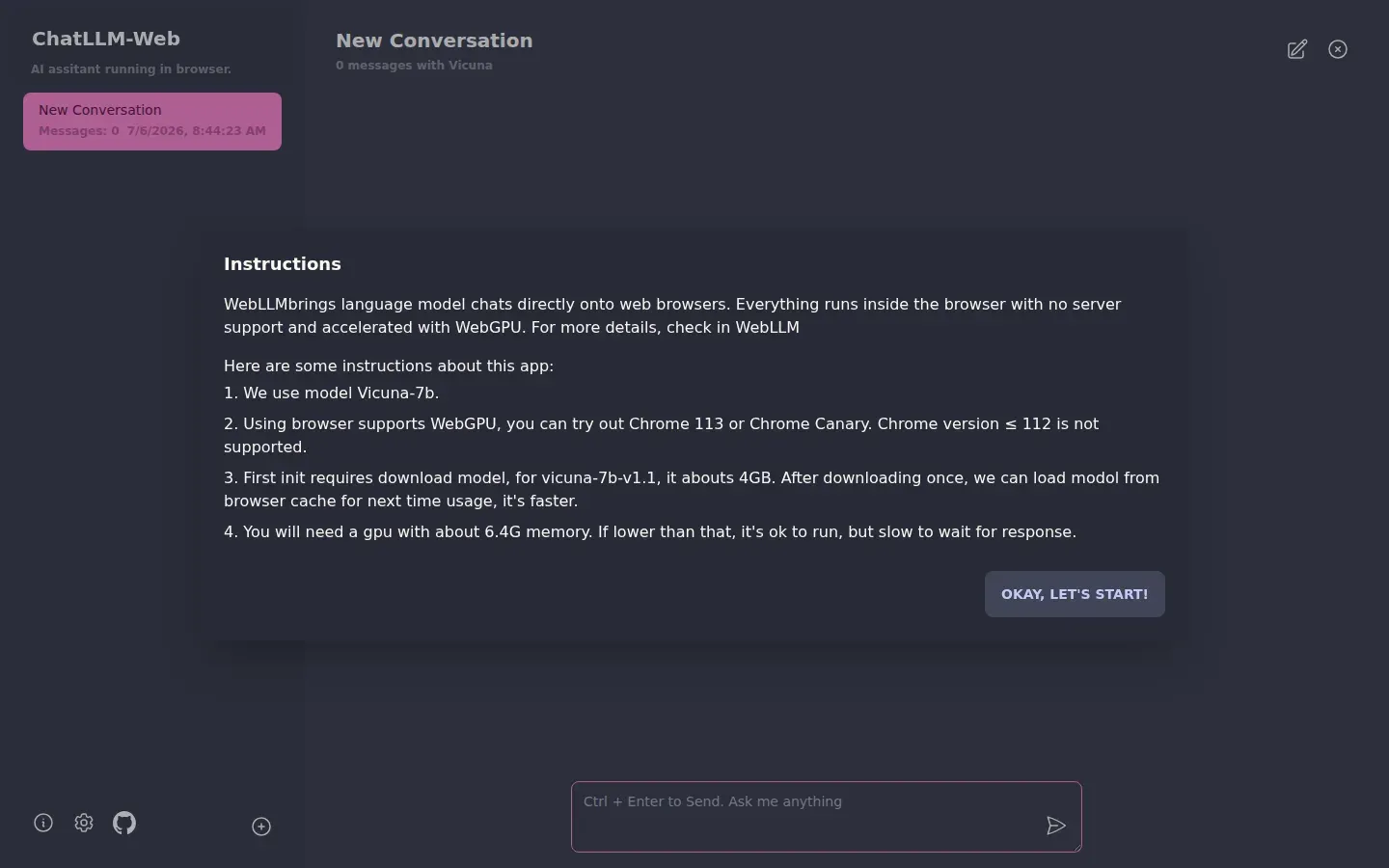1389x868 pixels.
Task: Click the edit conversation title pencil icon
Action: click(1297, 49)
